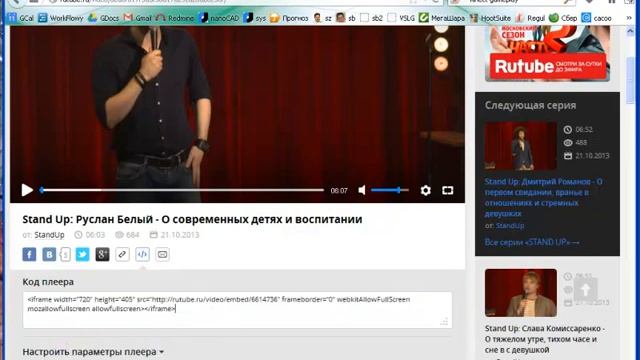
Task: Click inside the player embed code field
Action: click(x=237, y=310)
